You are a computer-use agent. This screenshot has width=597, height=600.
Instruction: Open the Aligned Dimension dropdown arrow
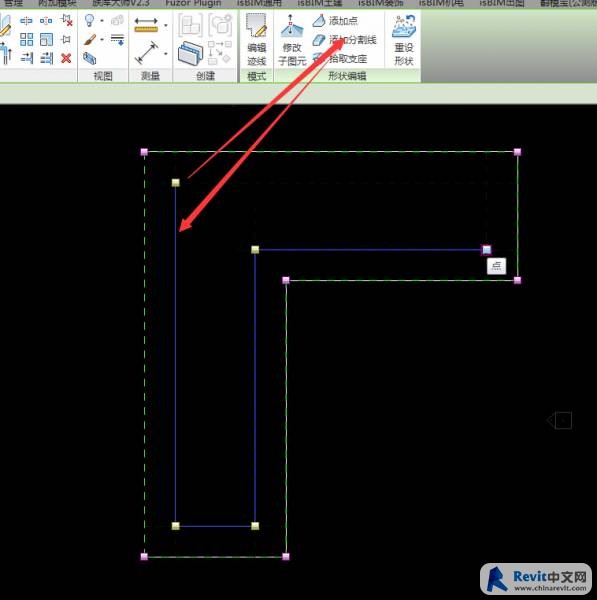(166, 54)
